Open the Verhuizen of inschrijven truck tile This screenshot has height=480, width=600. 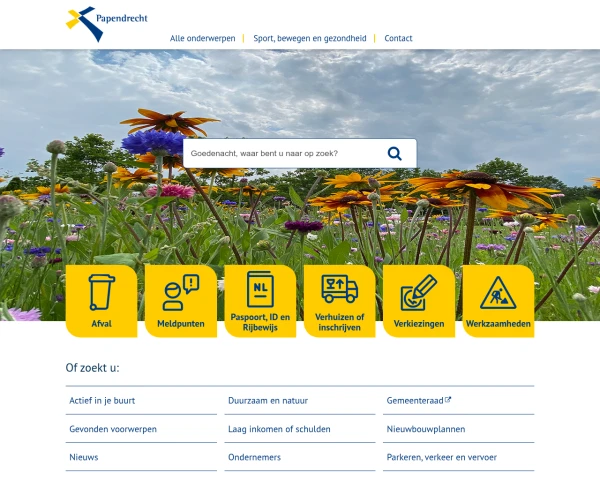pyautogui.click(x=339, y=301)
